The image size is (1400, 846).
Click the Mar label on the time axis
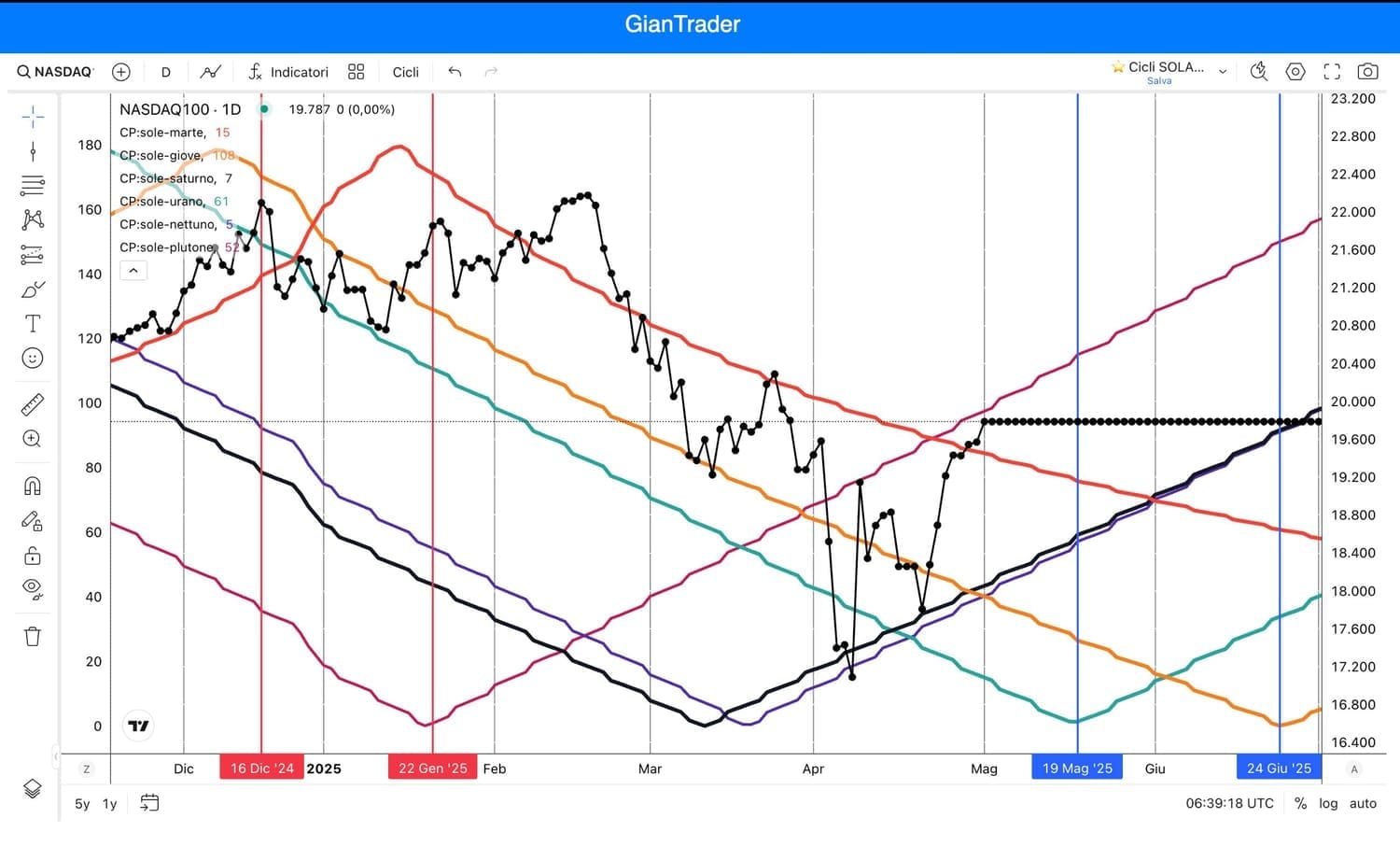(650, 768)
